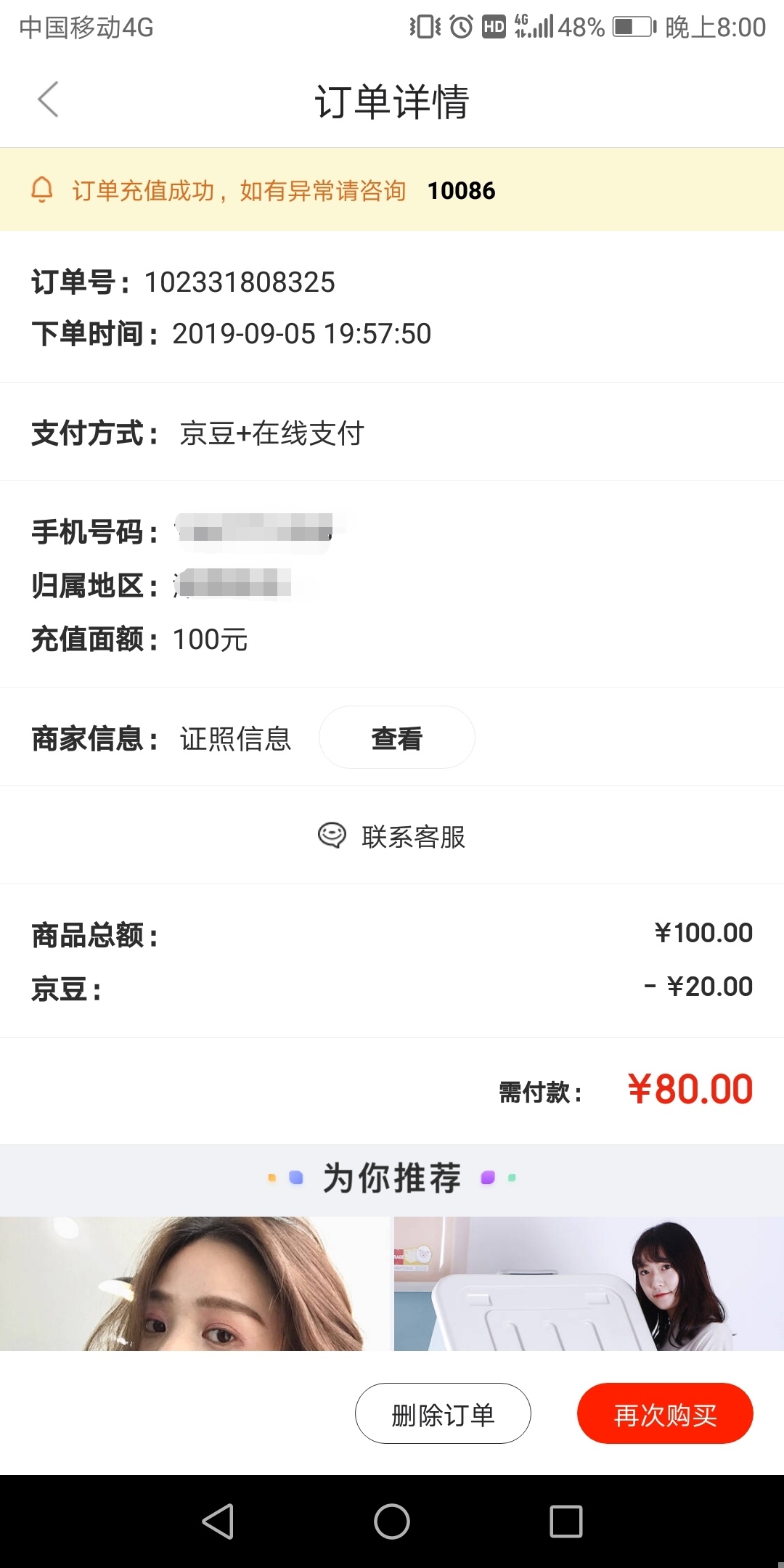Tap the order number 102331808325
The width and height of the screenshot is (784, 1568).
coord(240,282)
